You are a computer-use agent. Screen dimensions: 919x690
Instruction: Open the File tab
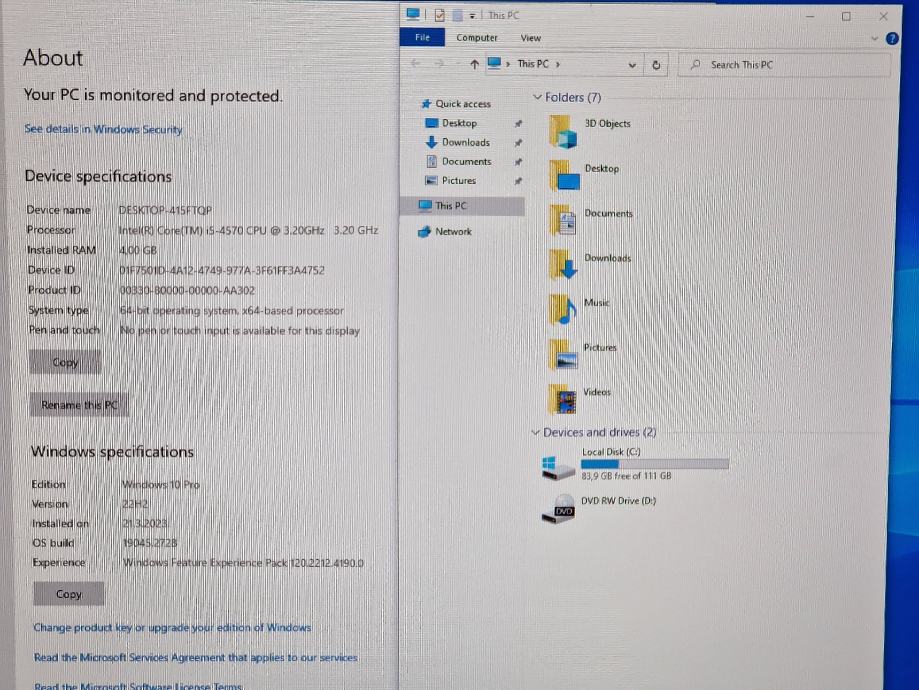pyautogui.click(x=422, y=38)
